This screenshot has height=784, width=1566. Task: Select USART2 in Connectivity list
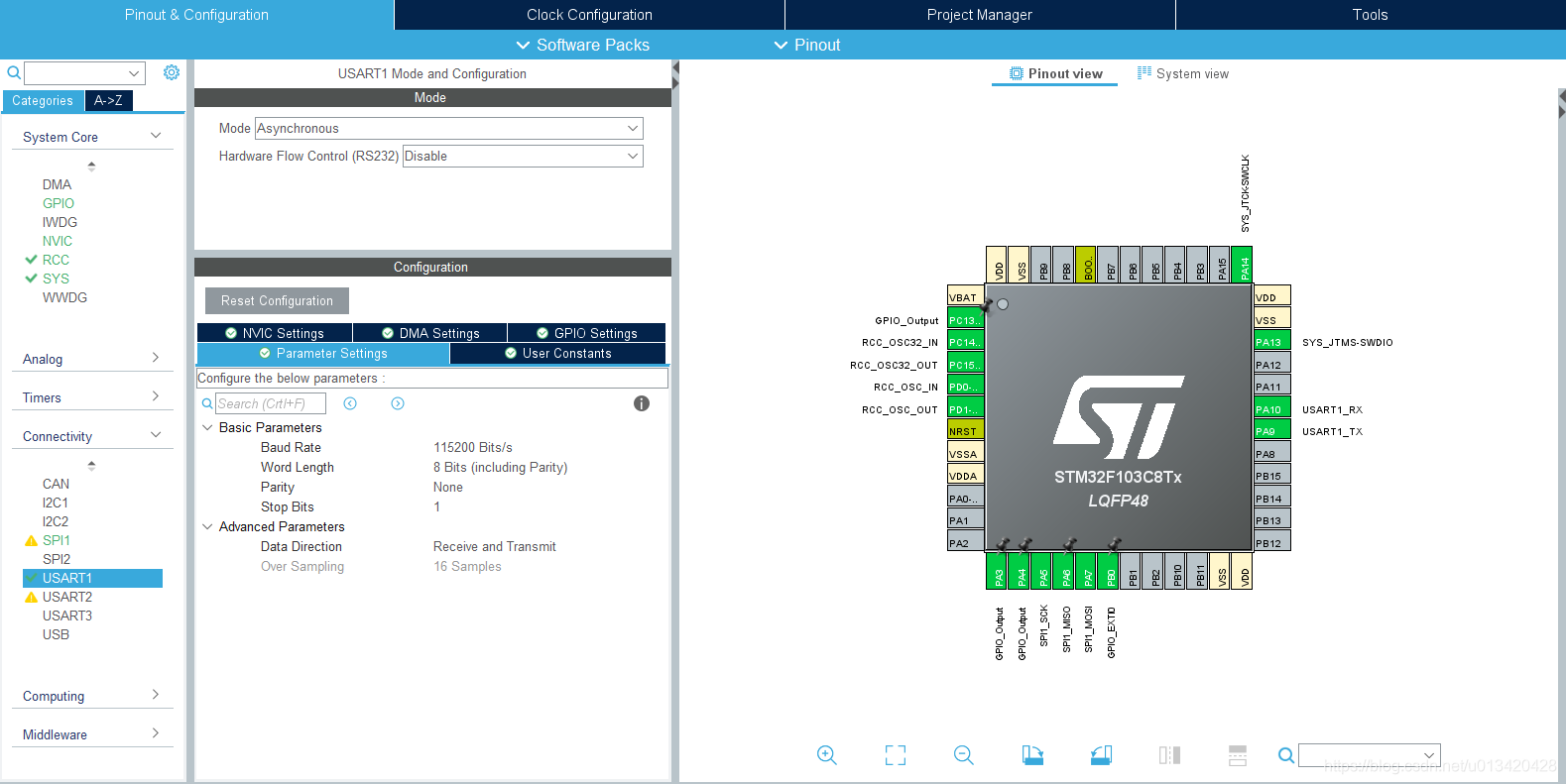[x=67, y=597]
